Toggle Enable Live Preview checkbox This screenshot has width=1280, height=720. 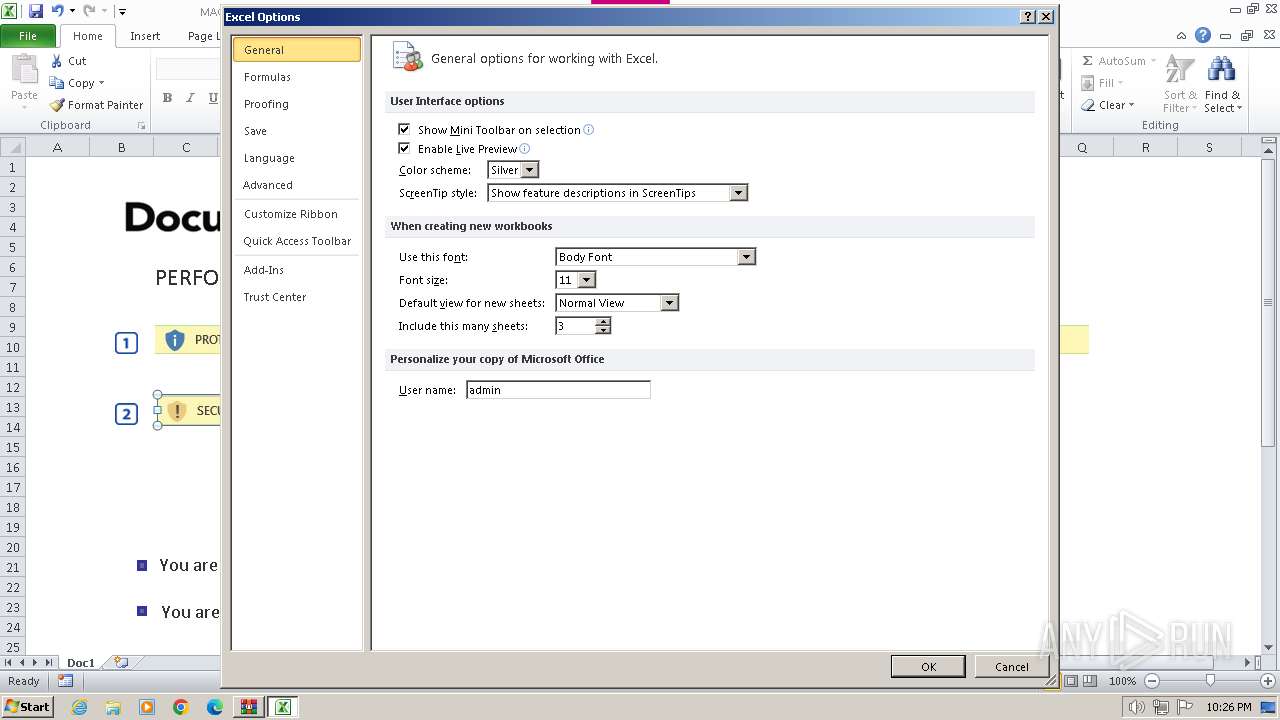click(x=404, y=149)
